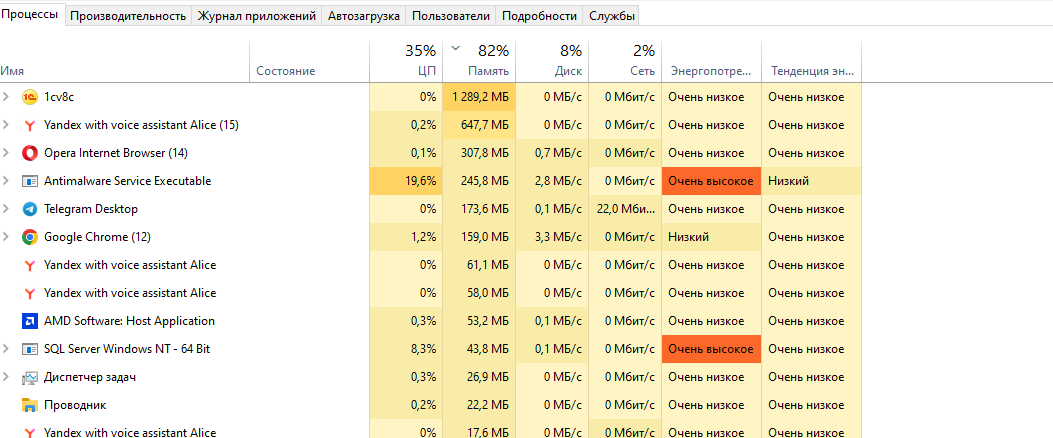
Task: Click the Yandex icon in the 17,6 МБ row
Action: click(30, 433)
